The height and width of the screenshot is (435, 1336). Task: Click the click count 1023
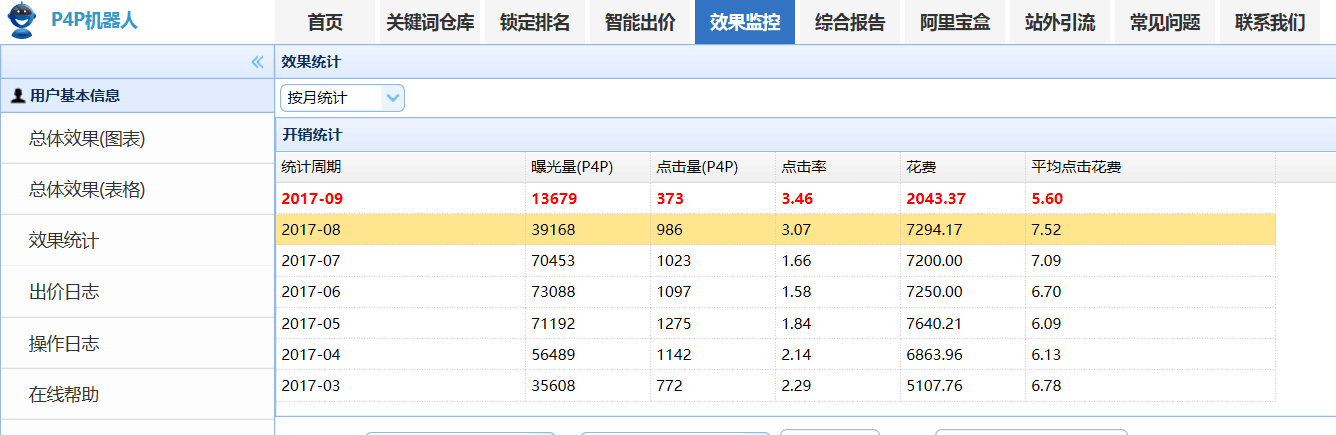coord(673,260)
